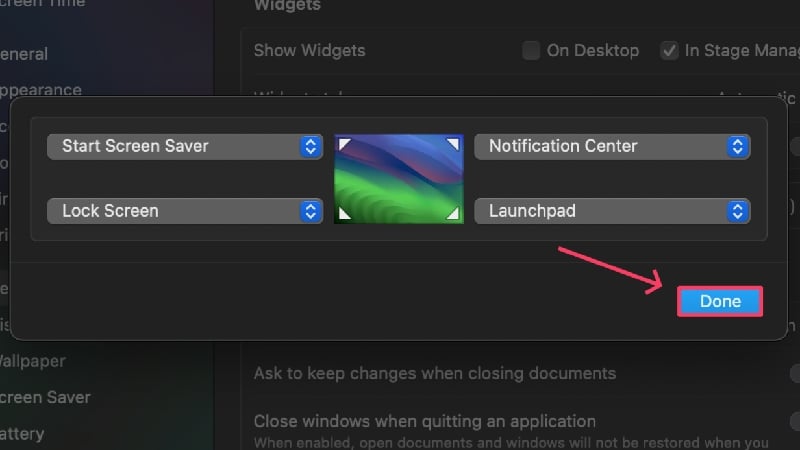Click 'Close windows when quitting an application' text

click(424, 421)
